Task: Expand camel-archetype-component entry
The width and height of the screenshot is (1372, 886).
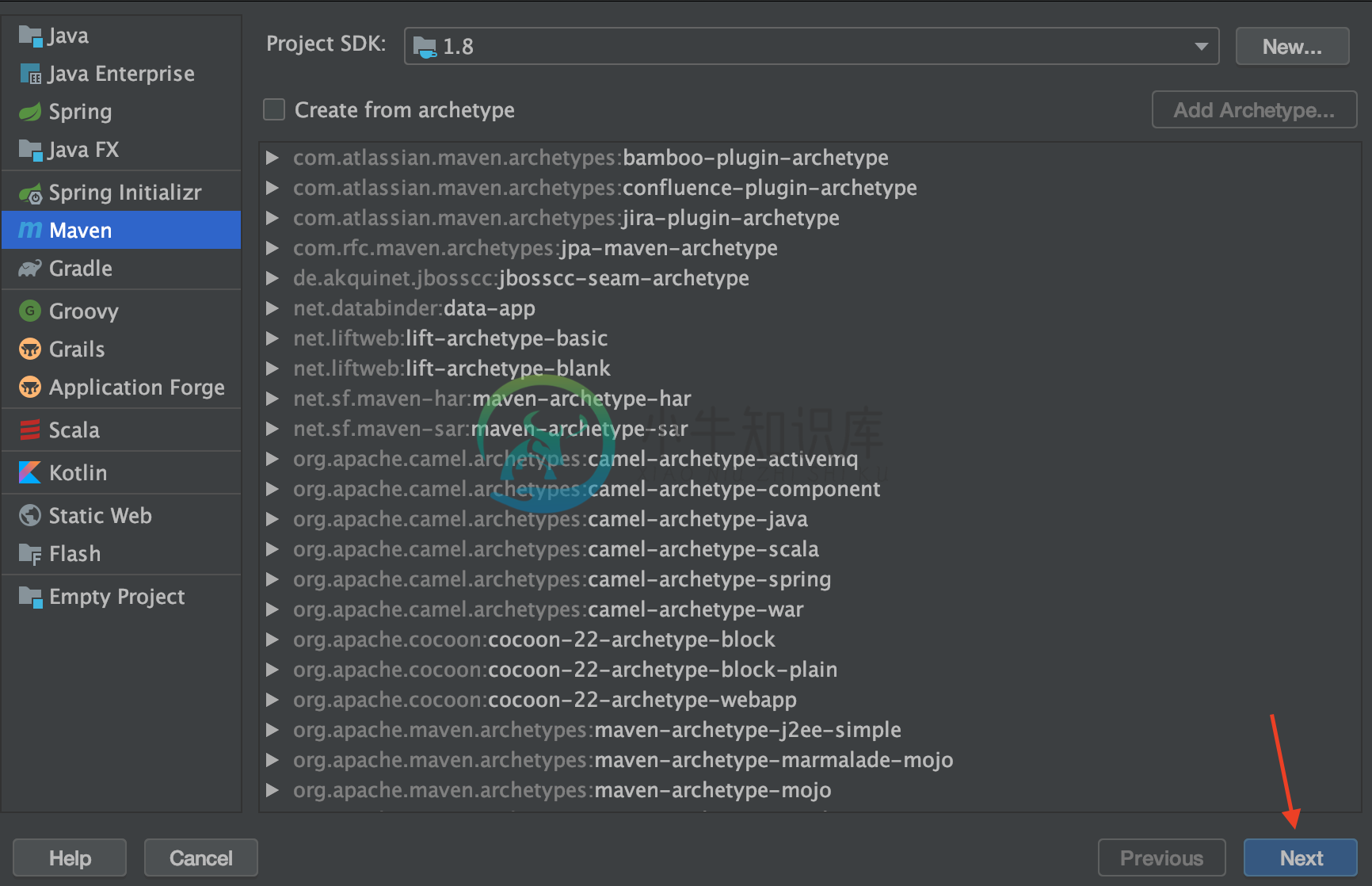Action: [x=272, y=489]
